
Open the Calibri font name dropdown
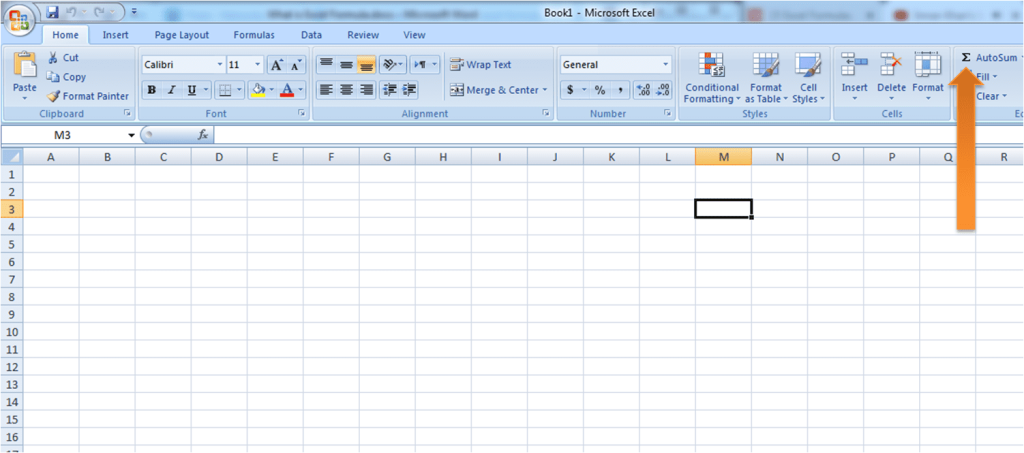tap(219, 65)
